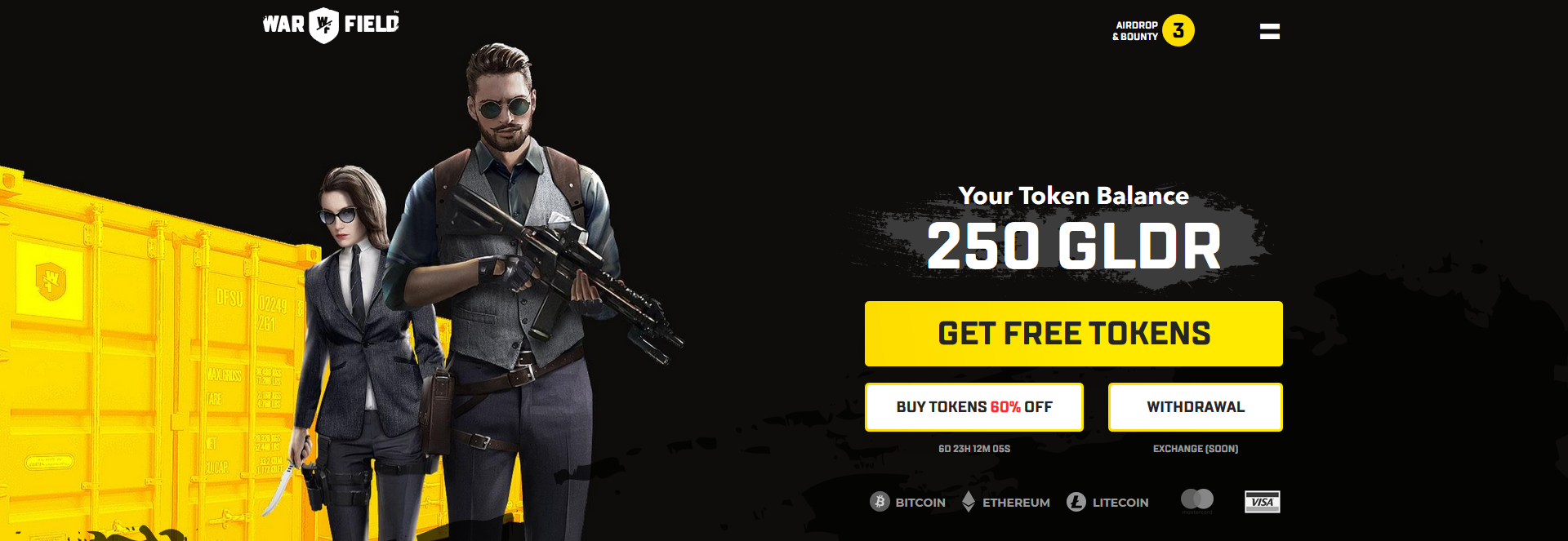
Task: Click the Litecoin label text
Action: point(1120,503)
